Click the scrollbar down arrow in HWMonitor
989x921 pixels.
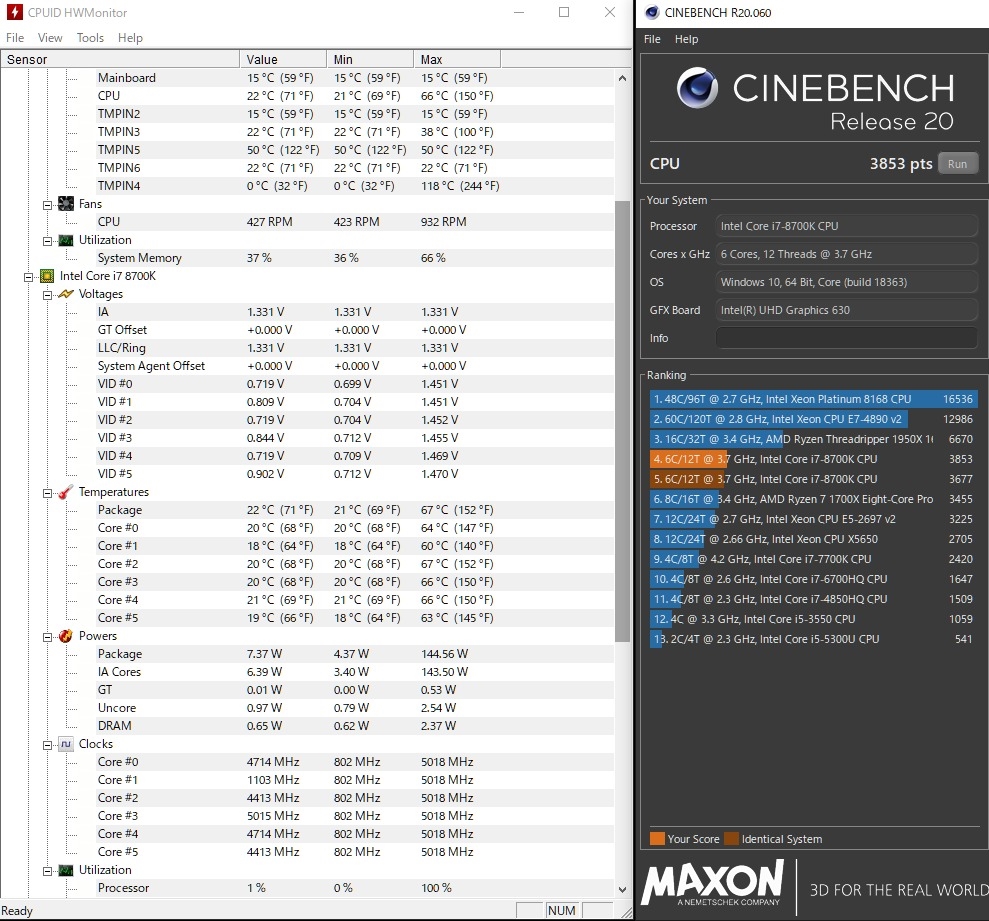coord(622,889)
